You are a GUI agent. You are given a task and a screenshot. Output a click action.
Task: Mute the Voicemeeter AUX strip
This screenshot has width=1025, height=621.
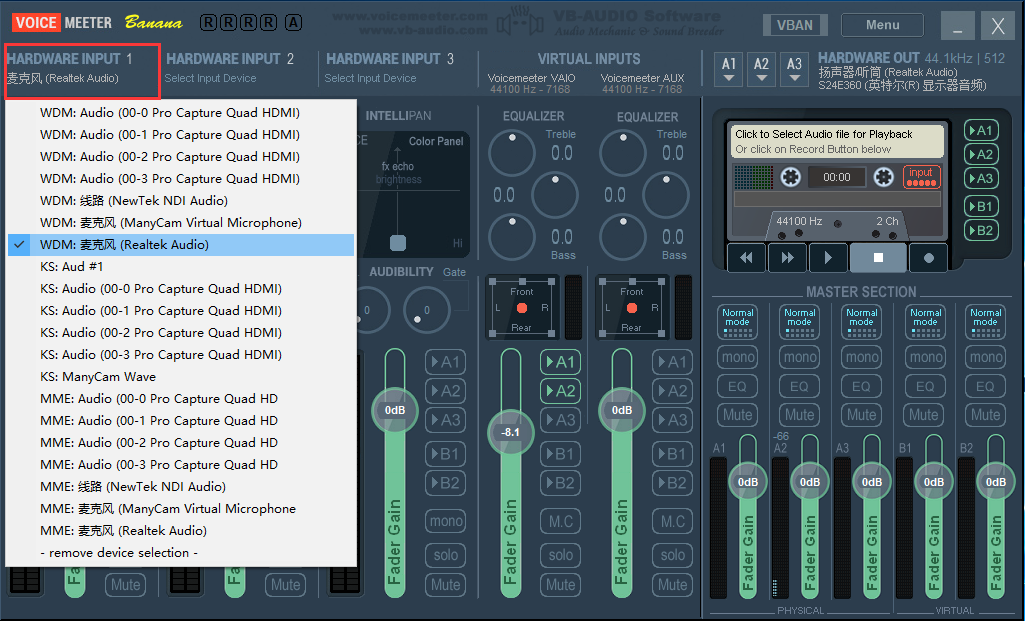tap(673, 584)
